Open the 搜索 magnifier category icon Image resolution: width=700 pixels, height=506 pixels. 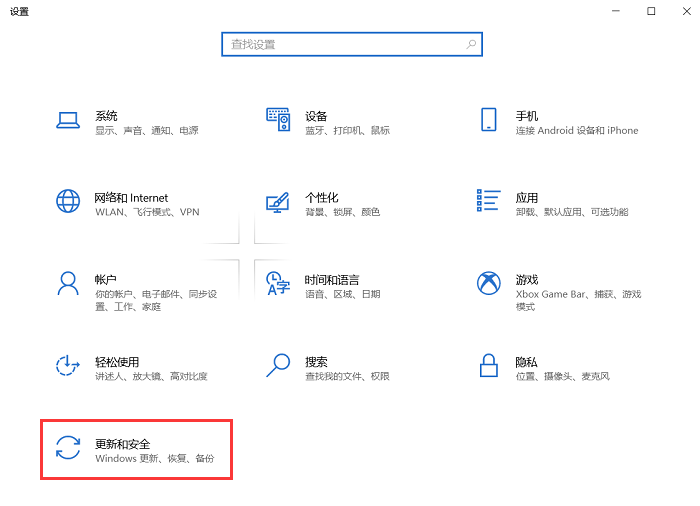pos(278,365)
